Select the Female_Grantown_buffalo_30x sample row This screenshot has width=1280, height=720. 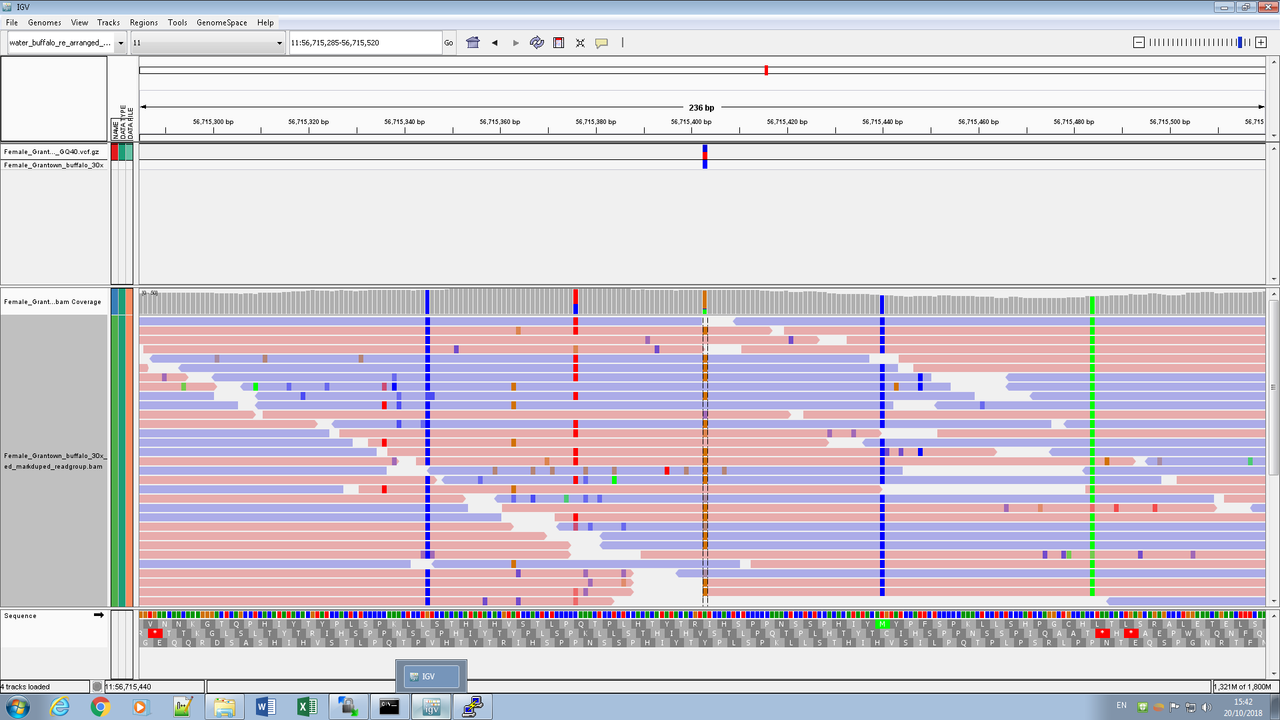(x=54, y=165)
